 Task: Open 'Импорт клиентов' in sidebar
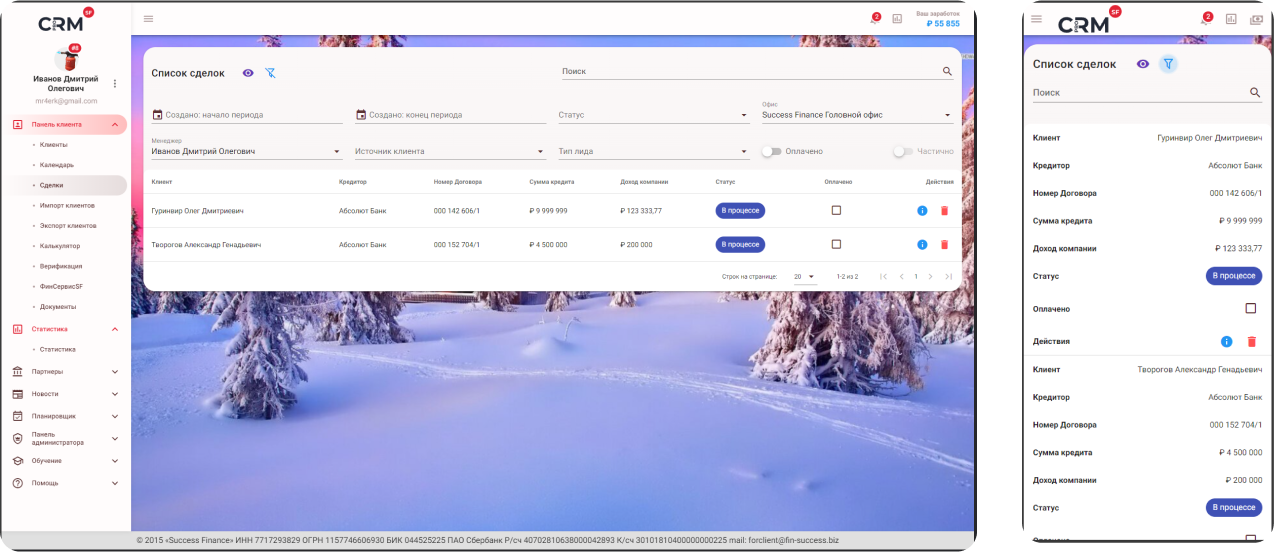click(x=66, y=205)
